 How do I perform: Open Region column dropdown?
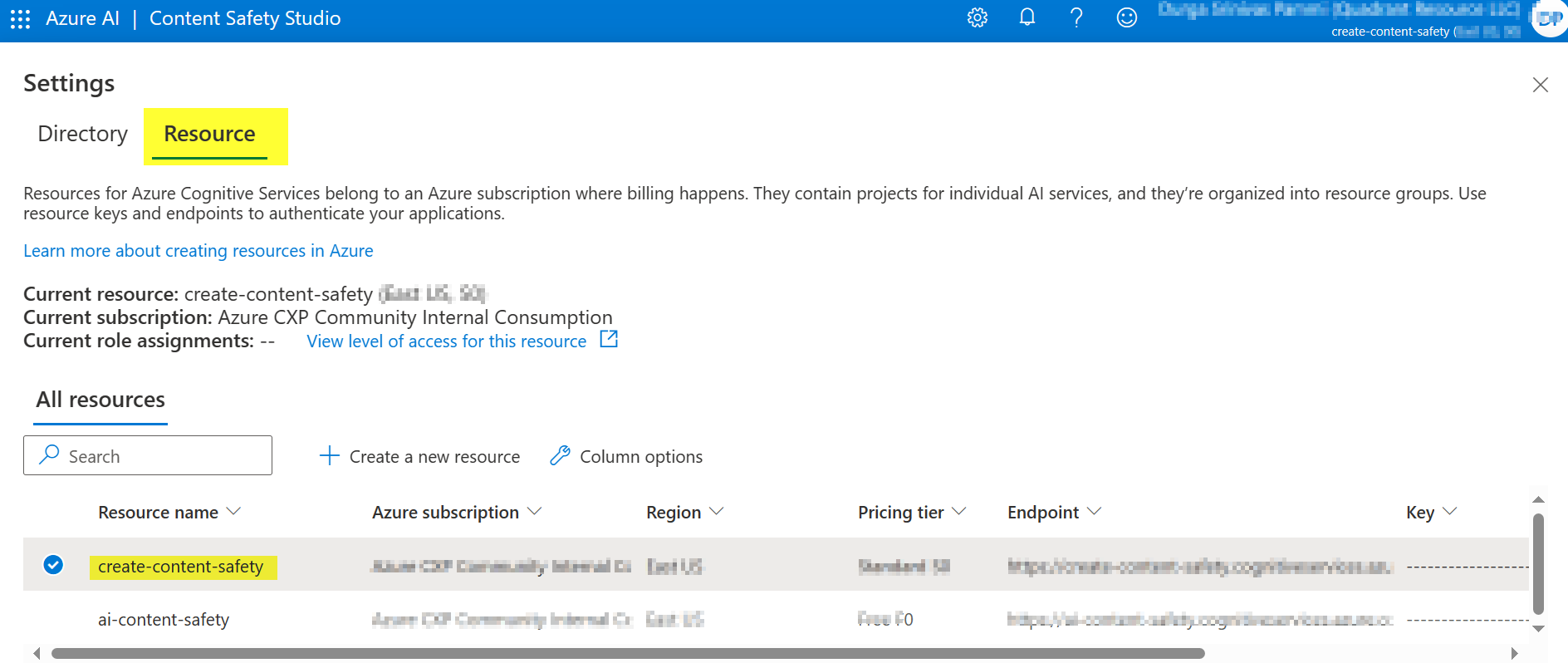[x=717, y=511]
